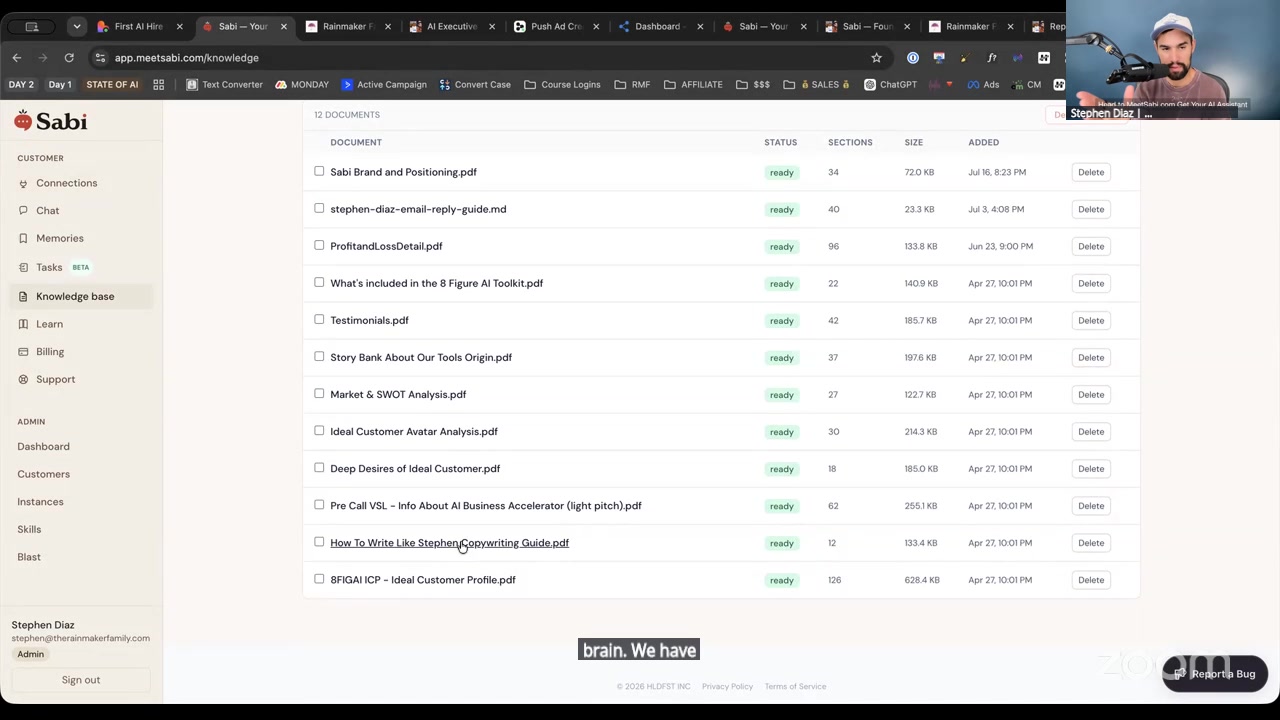Select the Deep Desires of Ideal Customer.pdf checkbox
1280x720 pixels.
point(319,468)
